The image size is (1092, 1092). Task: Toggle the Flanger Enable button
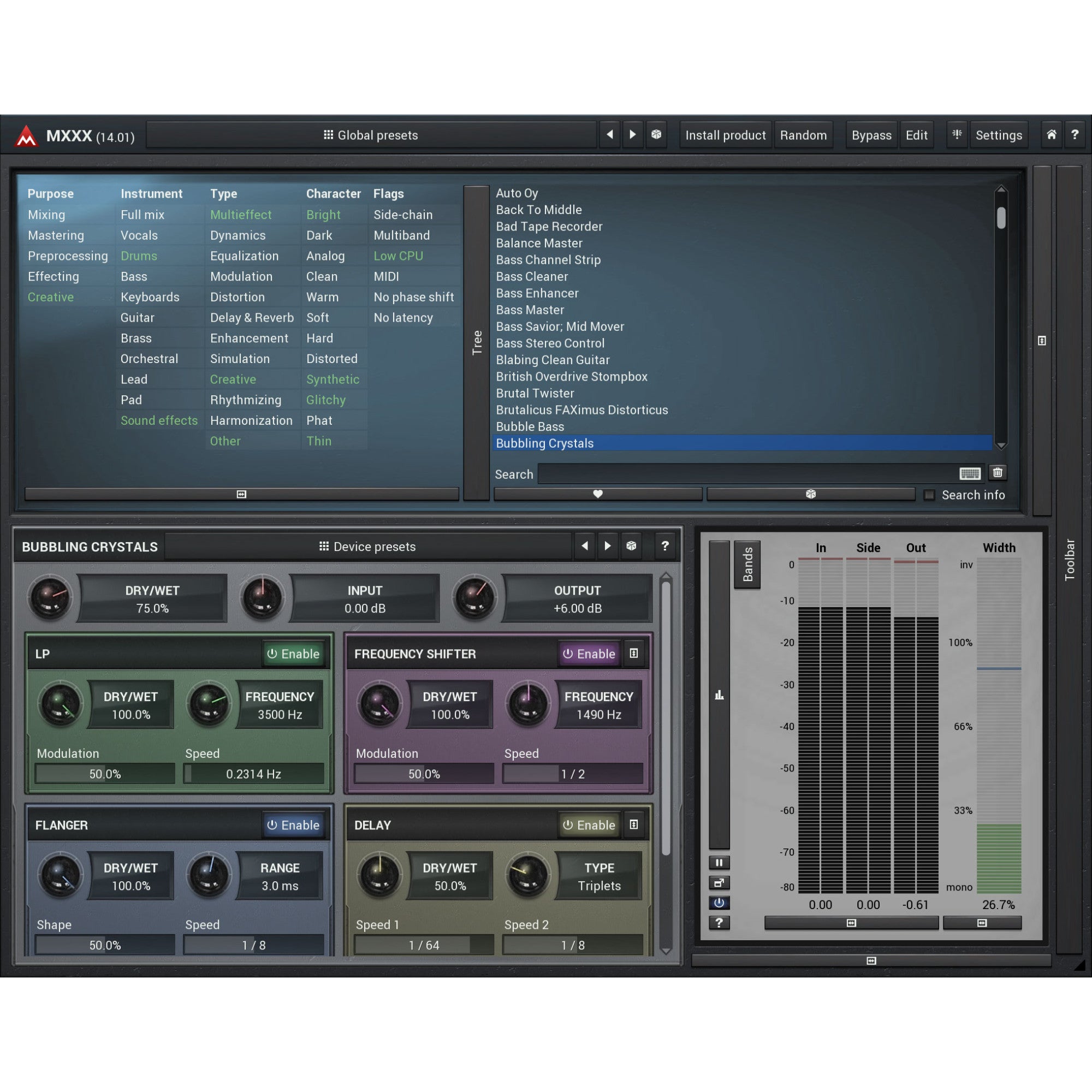[x=293, y=825]
